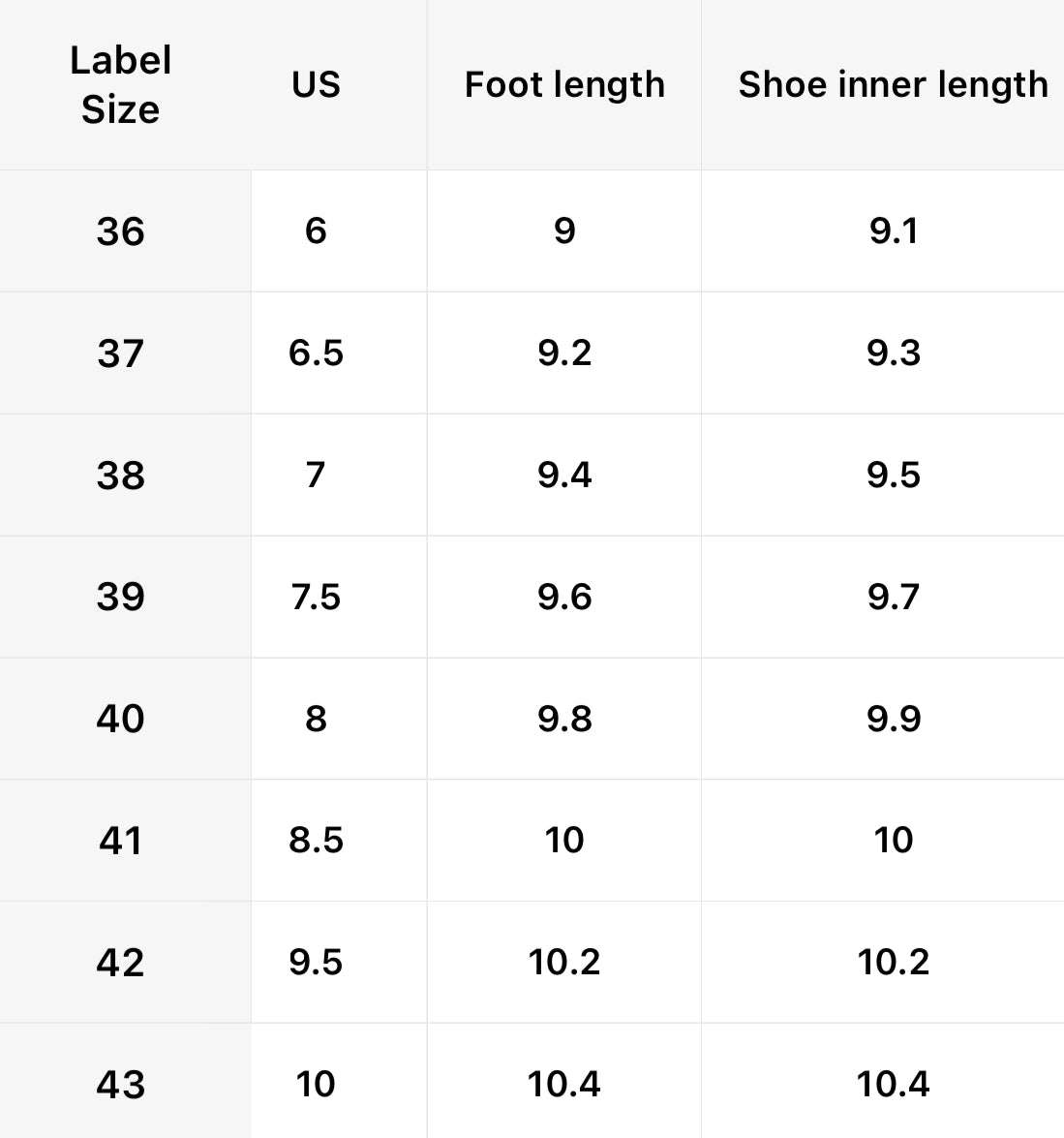Click foot length 9.8 cell
1064x1138 pixels.
pyautogui.click(x=564, y=719)
